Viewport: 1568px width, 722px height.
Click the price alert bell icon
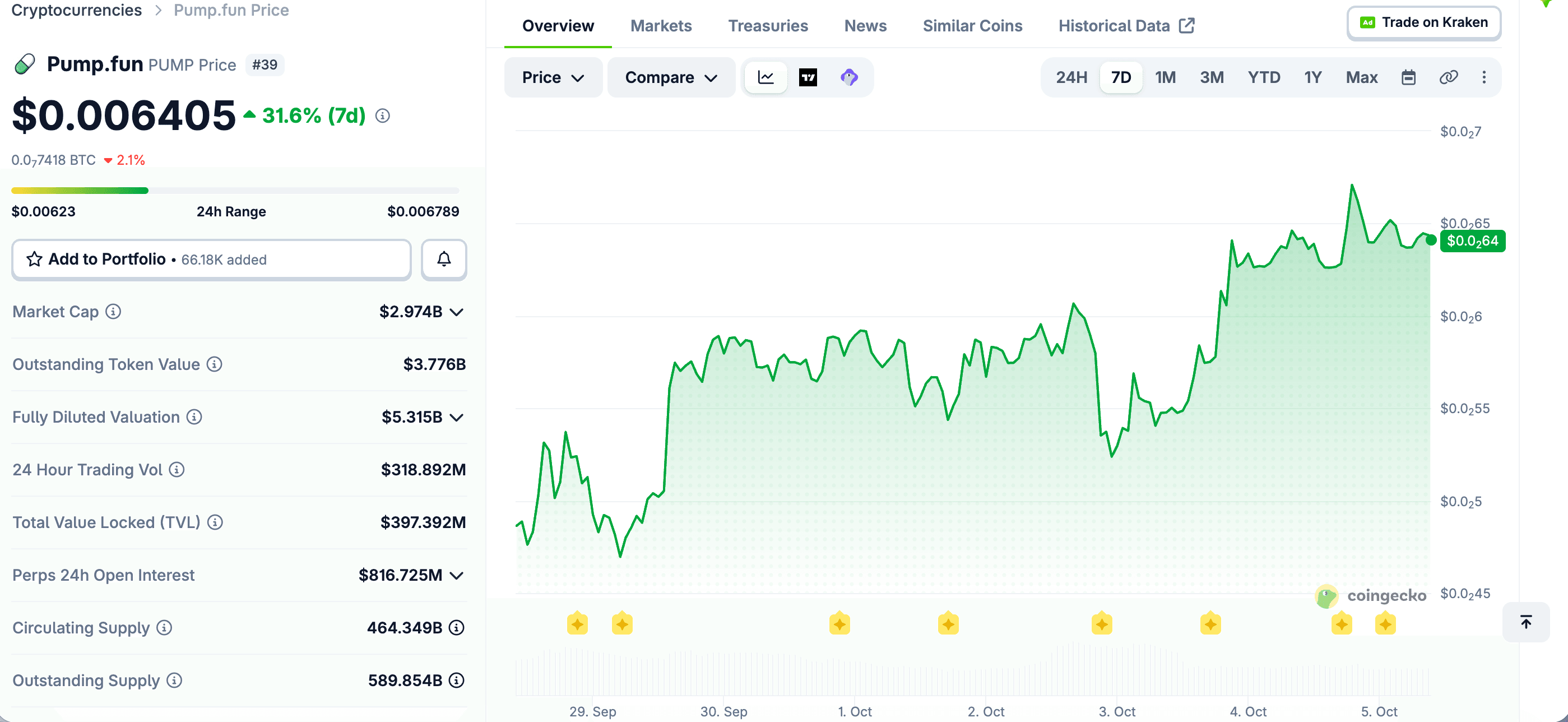coord(444,260)
